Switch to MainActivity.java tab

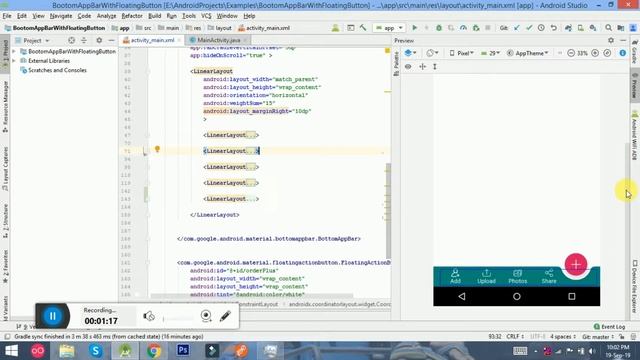coord(218,40)
